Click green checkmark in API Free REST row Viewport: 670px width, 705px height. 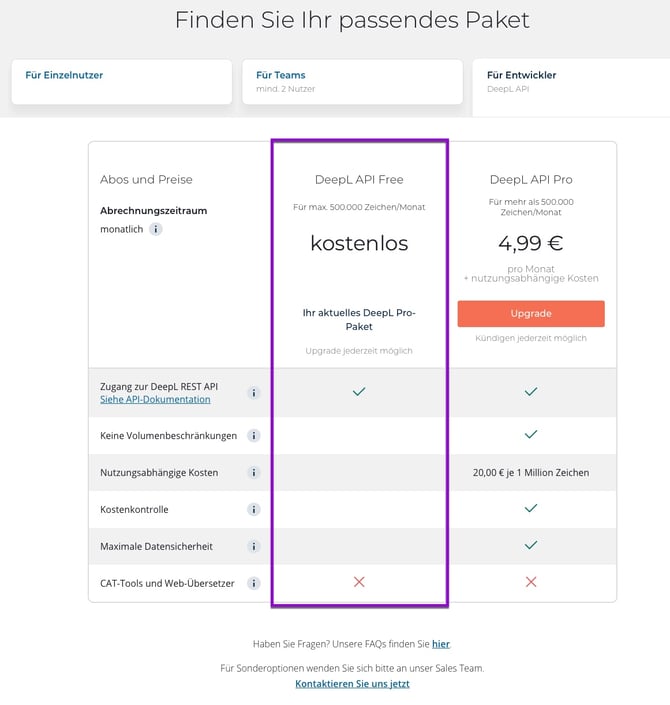tap(359, 391)
